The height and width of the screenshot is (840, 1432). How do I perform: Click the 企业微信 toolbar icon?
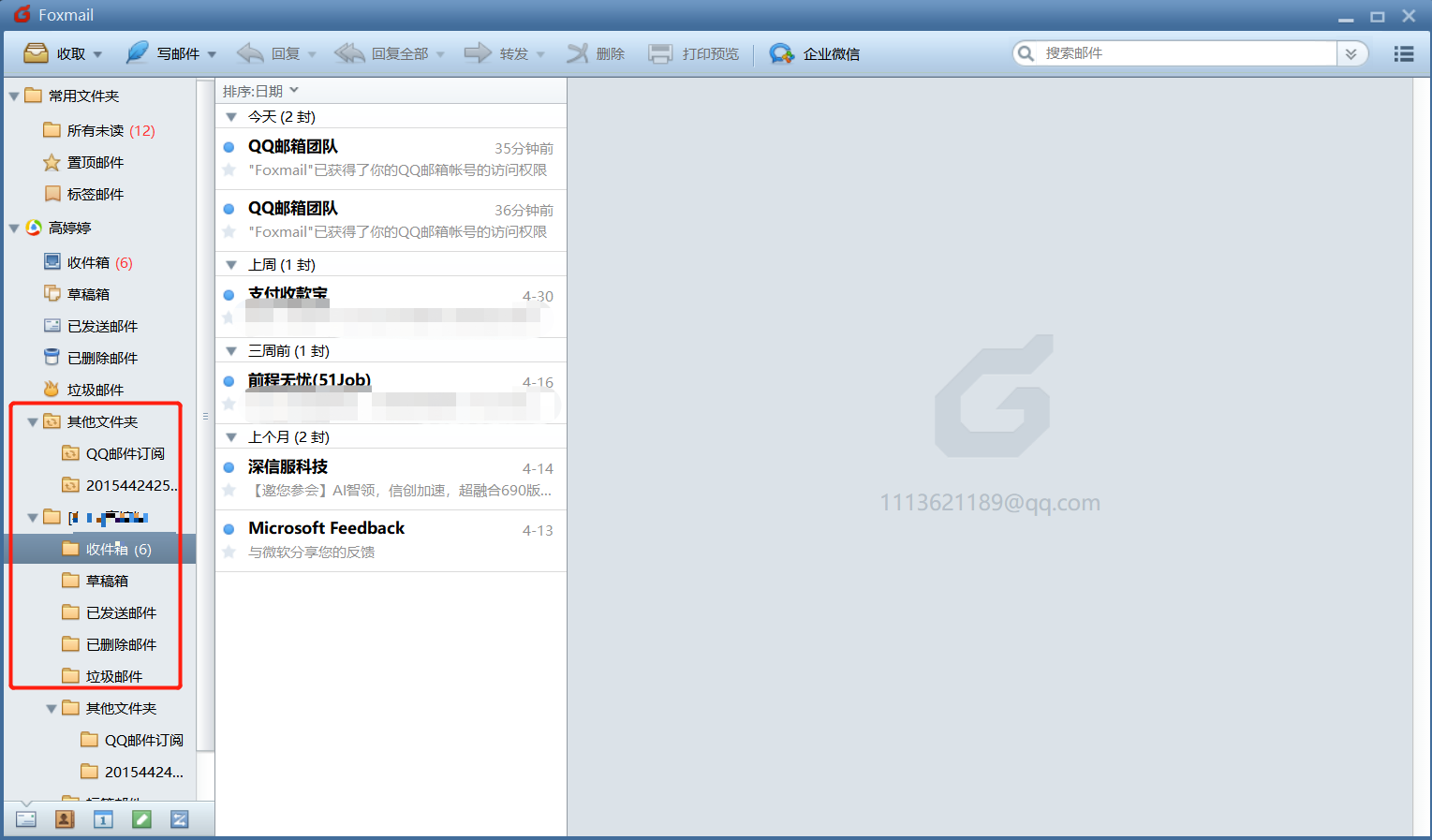[781, 54]
